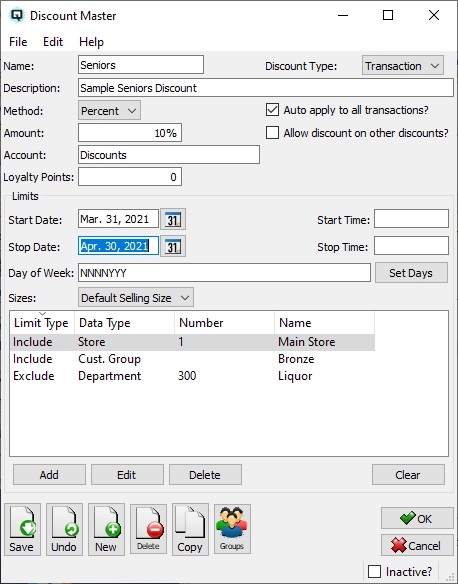The image size is (458, 584).
Task: Click the Set Days button
Action: [x=411, y=273]
